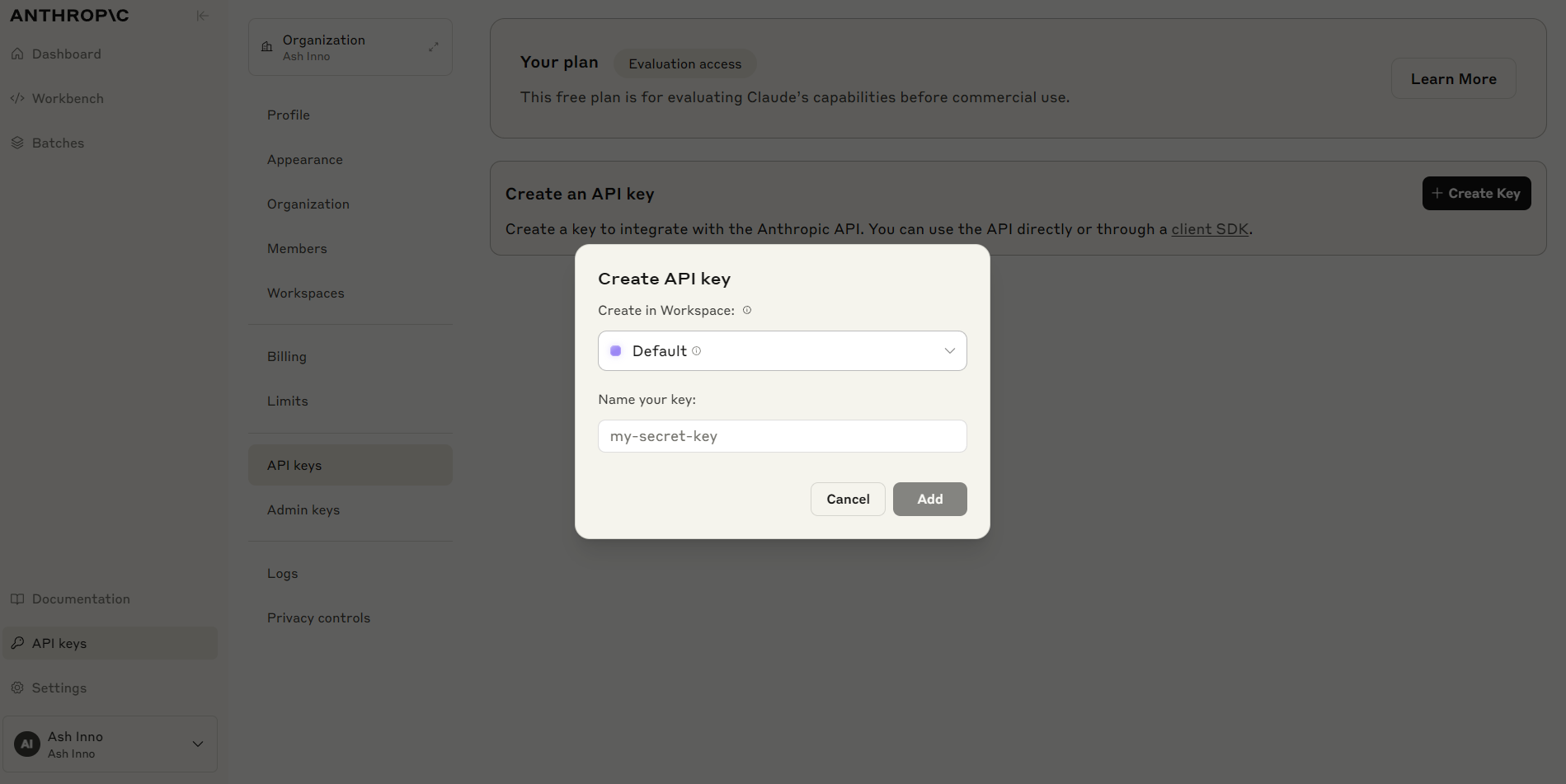The height and width of the screenshot is (784, 1566).
Task: Select Privacy controls in settings menu
Action: [318, 617]
